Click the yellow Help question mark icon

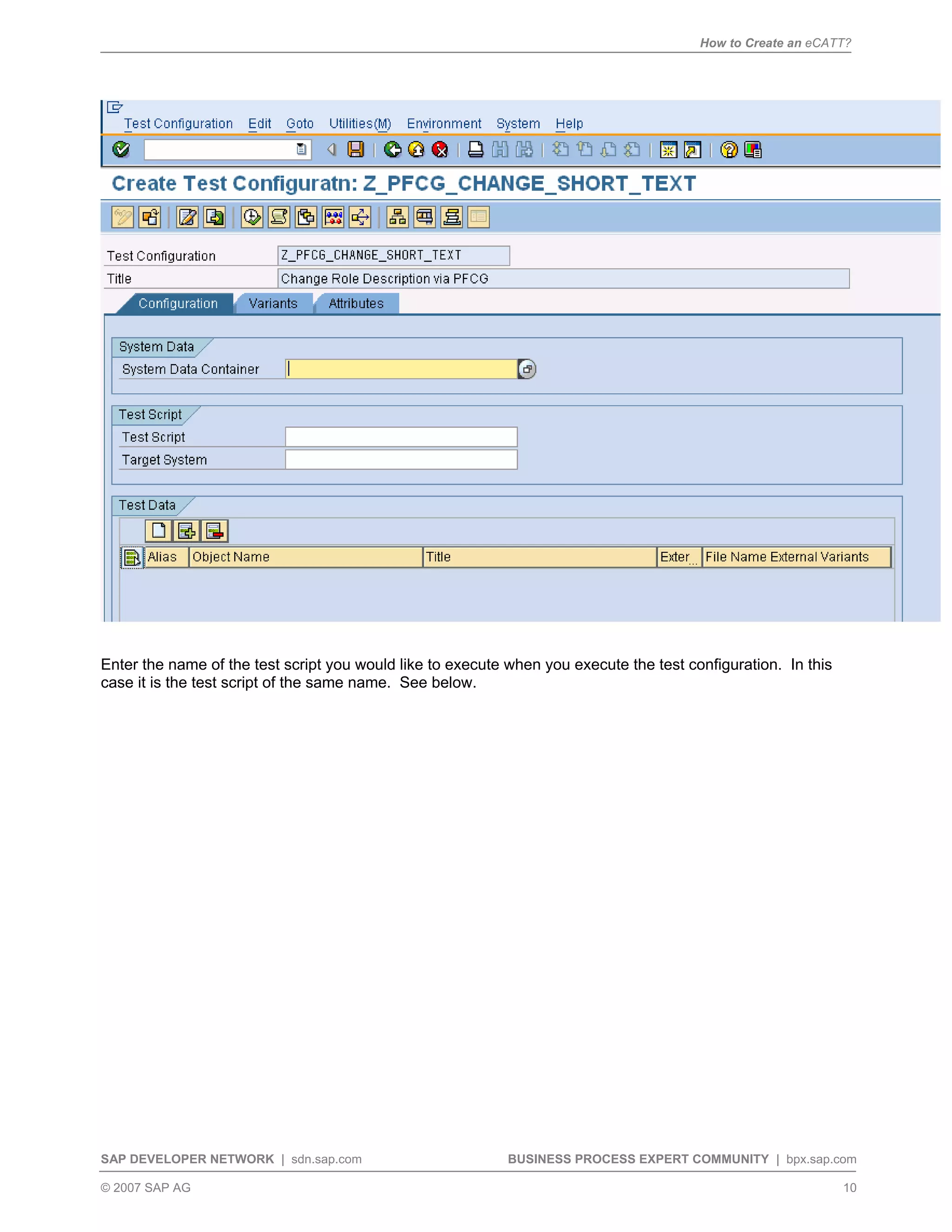click(729, 150)
